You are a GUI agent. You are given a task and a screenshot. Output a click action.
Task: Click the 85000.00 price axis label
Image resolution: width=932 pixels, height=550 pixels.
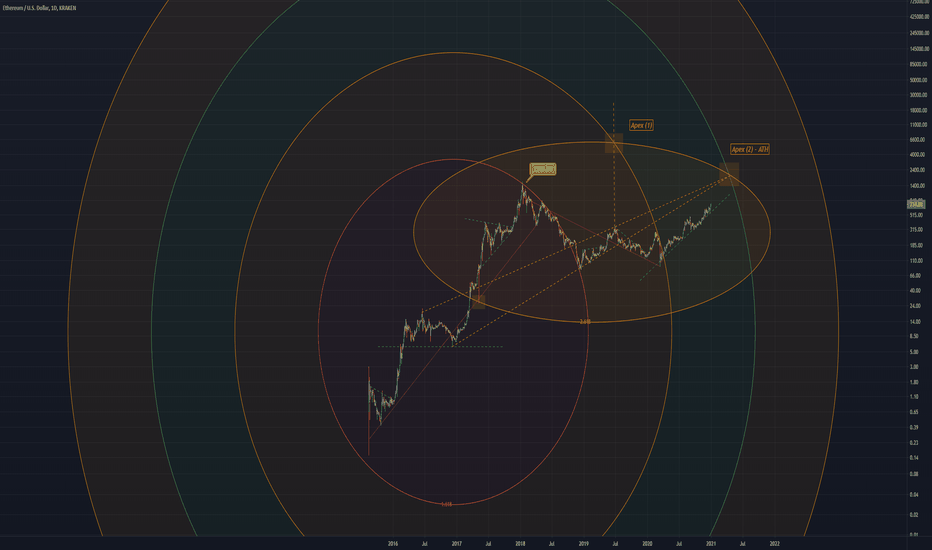(x=918, y=64)
